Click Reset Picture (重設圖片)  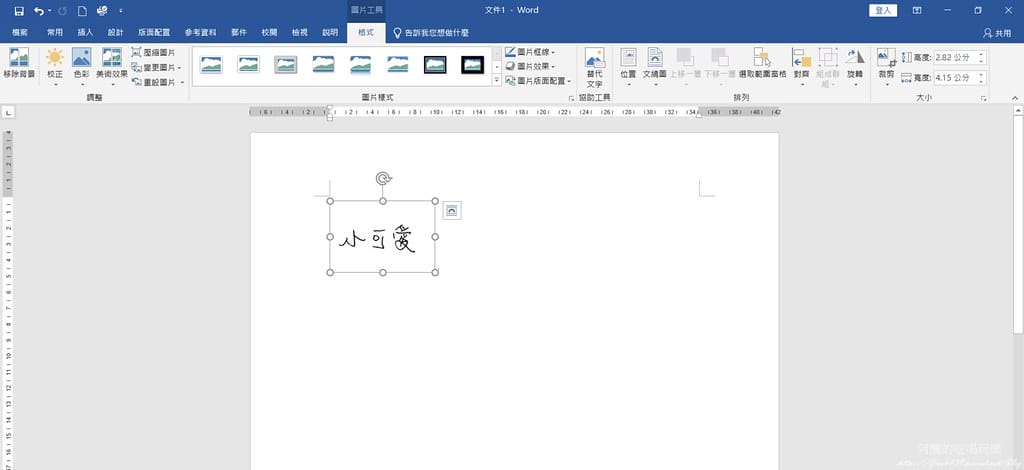click(157, 82)
